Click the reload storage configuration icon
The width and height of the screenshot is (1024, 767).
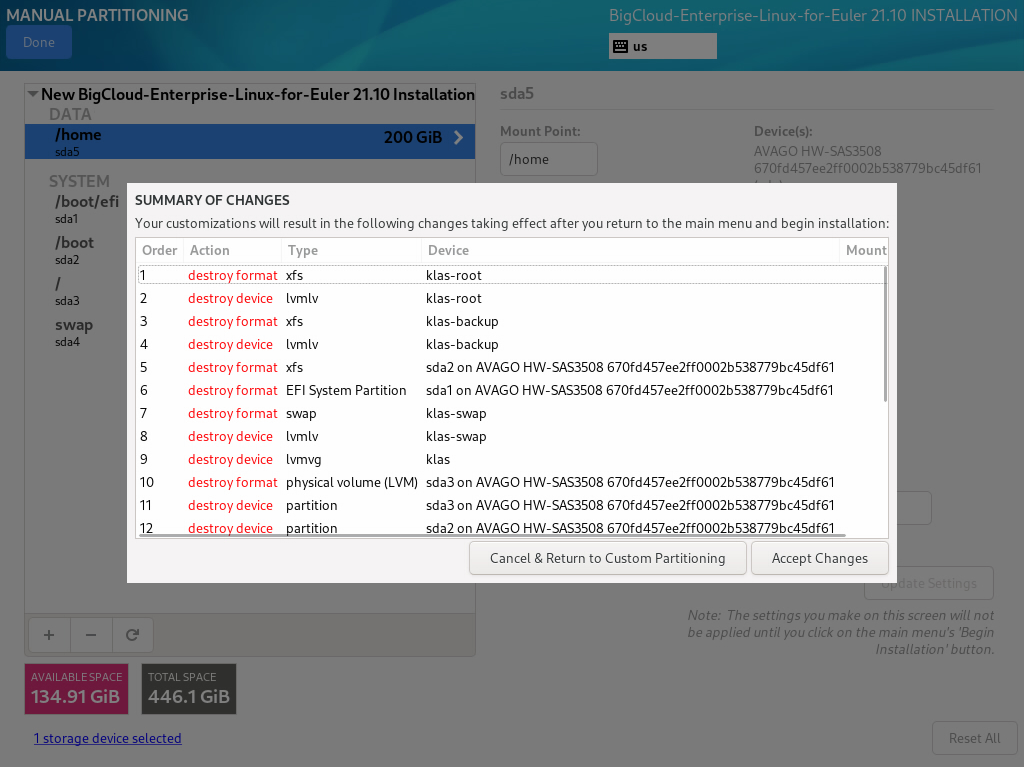coord(133,635)
